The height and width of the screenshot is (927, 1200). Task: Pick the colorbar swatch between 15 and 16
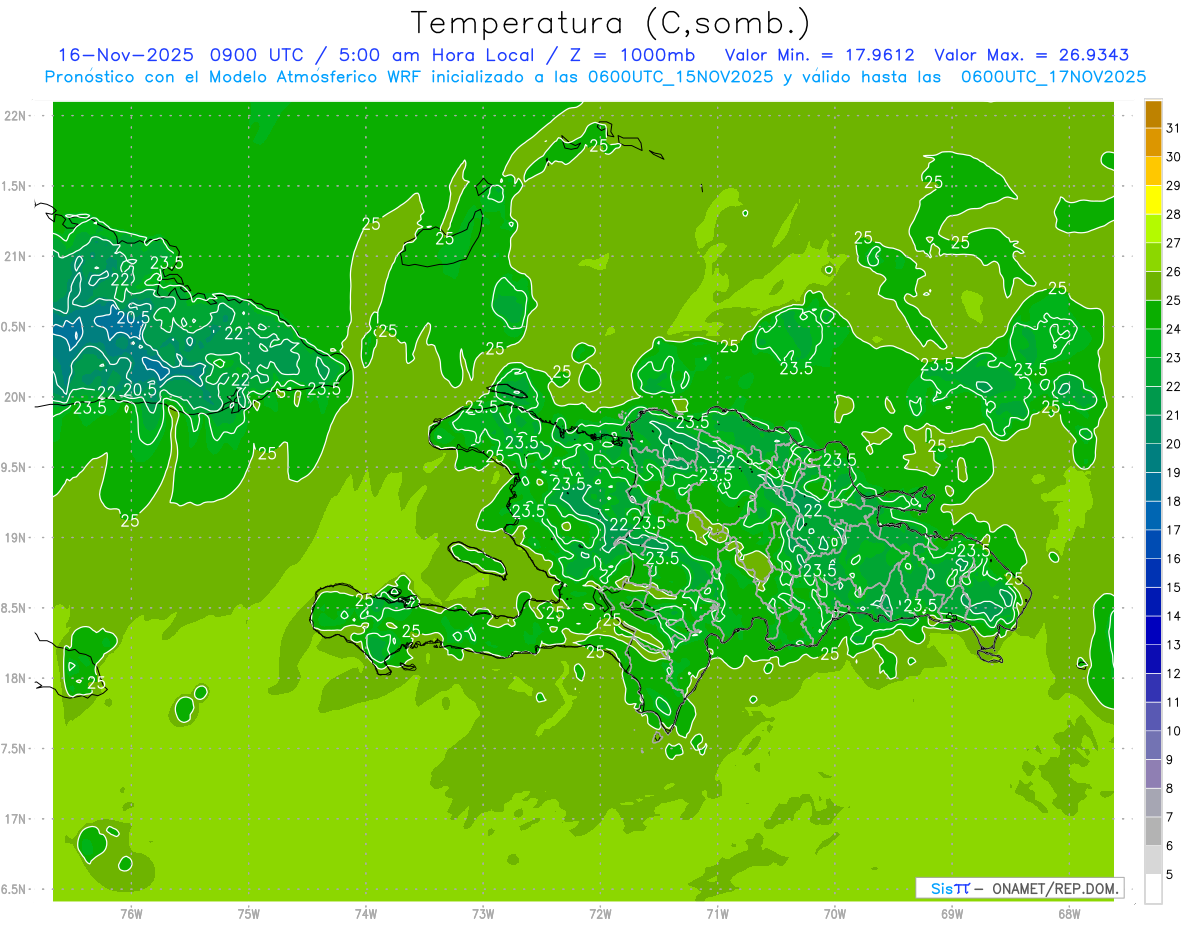(1153, 574)
